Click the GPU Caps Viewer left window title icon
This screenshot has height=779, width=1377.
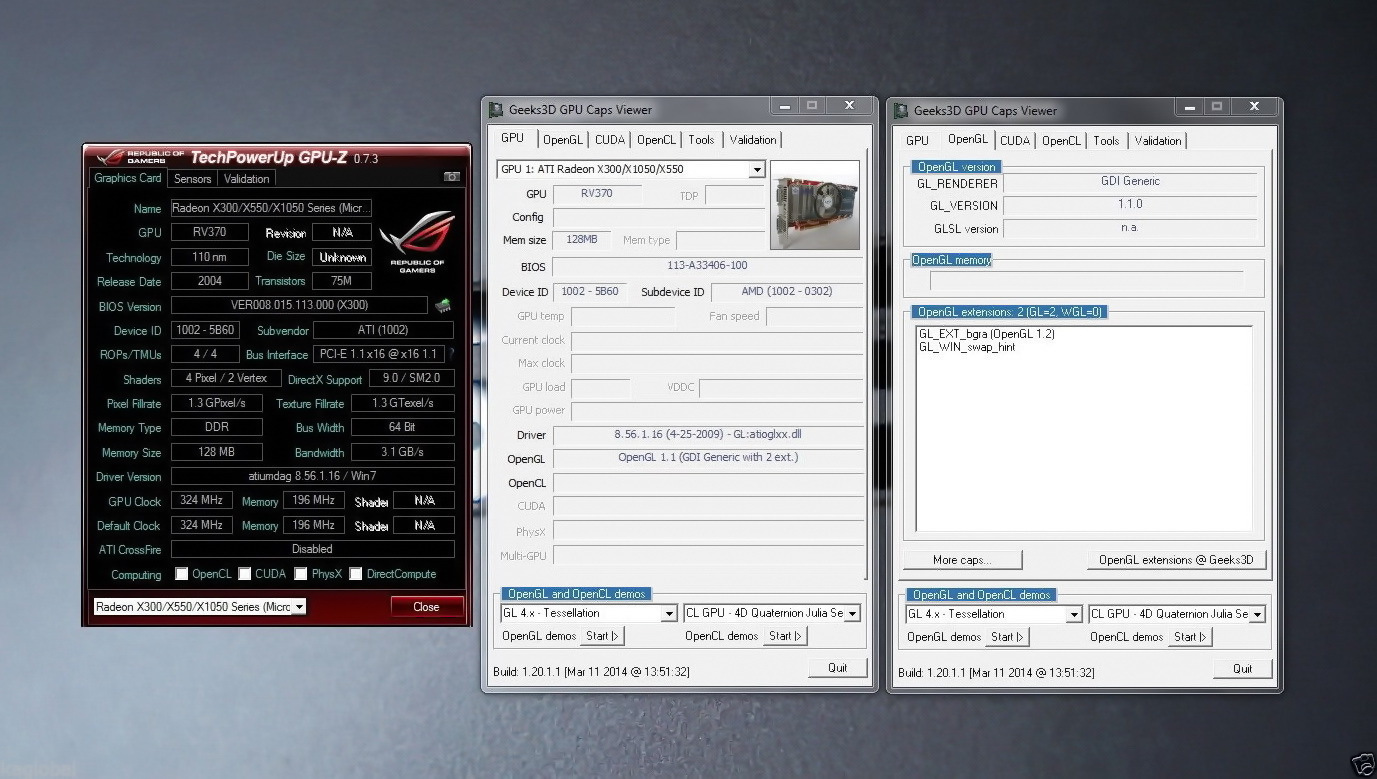(496, 110)
